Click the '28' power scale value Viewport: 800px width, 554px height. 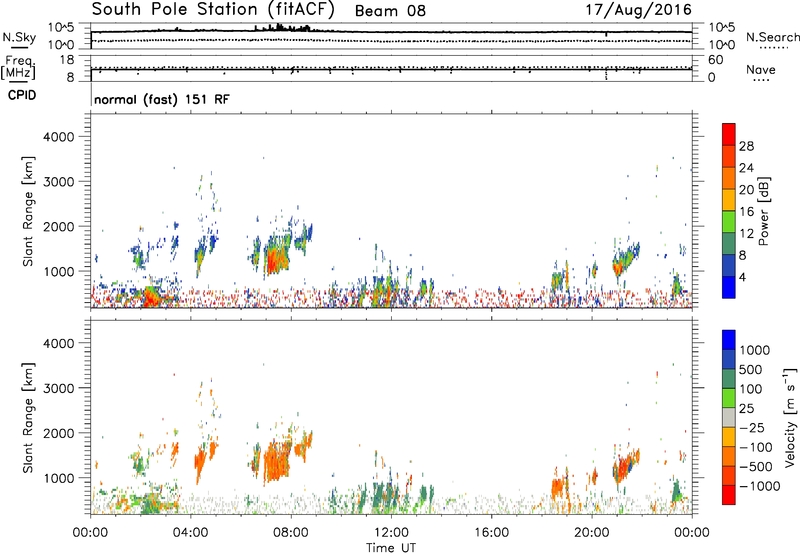pyautogui.click(x=746, y=146)
